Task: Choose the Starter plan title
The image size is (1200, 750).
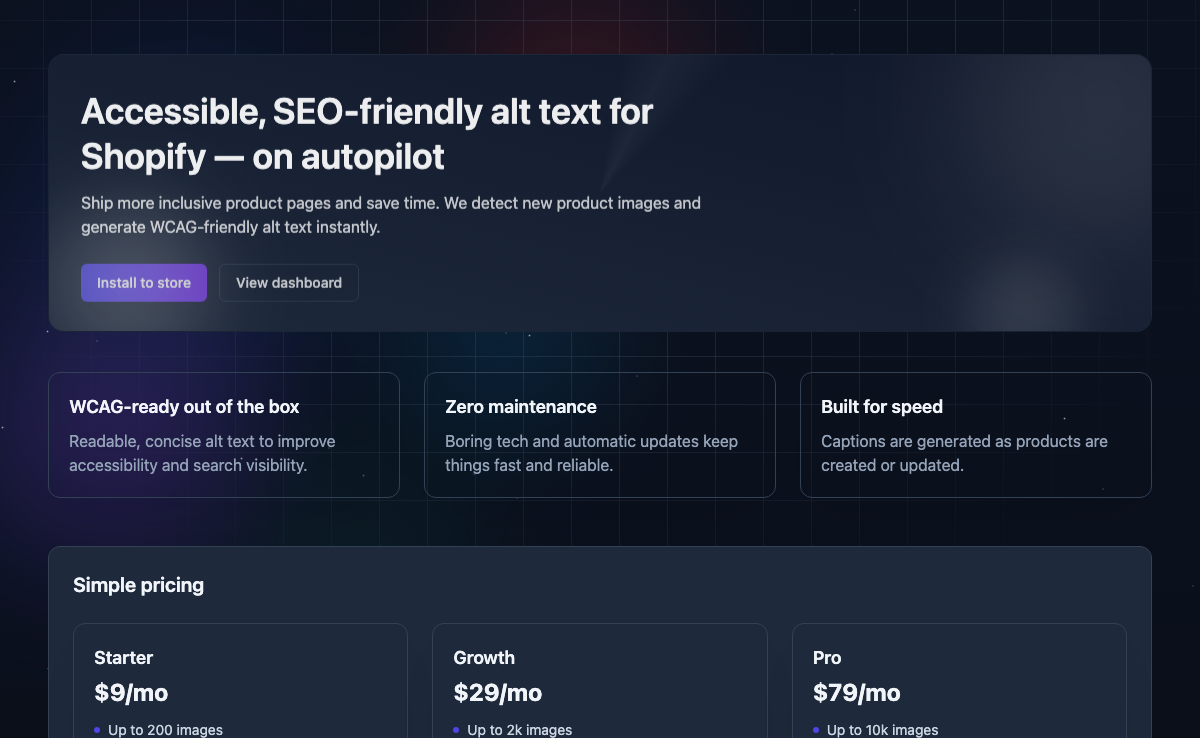Action: pos(124,658)
